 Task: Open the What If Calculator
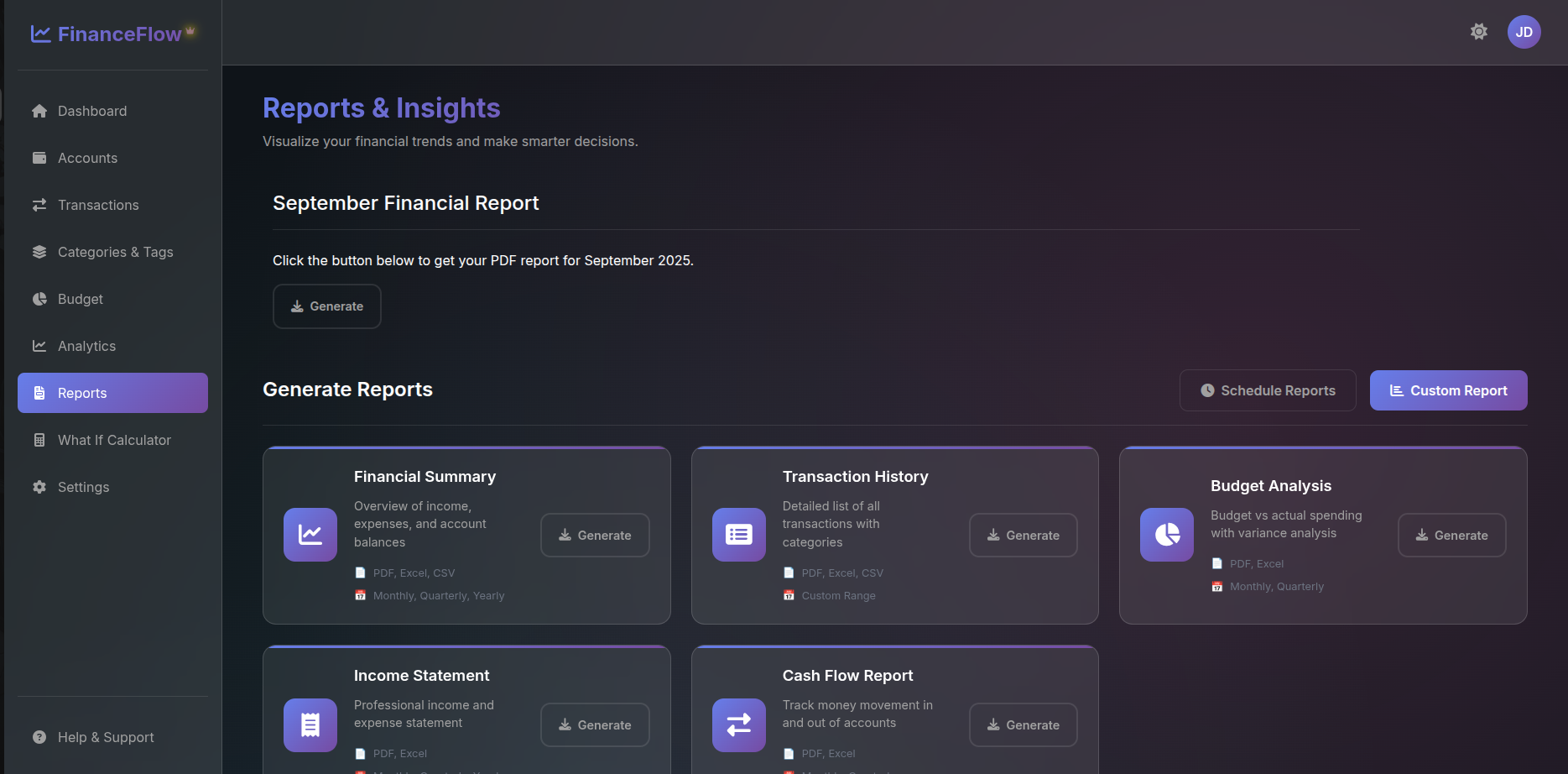pos(114,440)
